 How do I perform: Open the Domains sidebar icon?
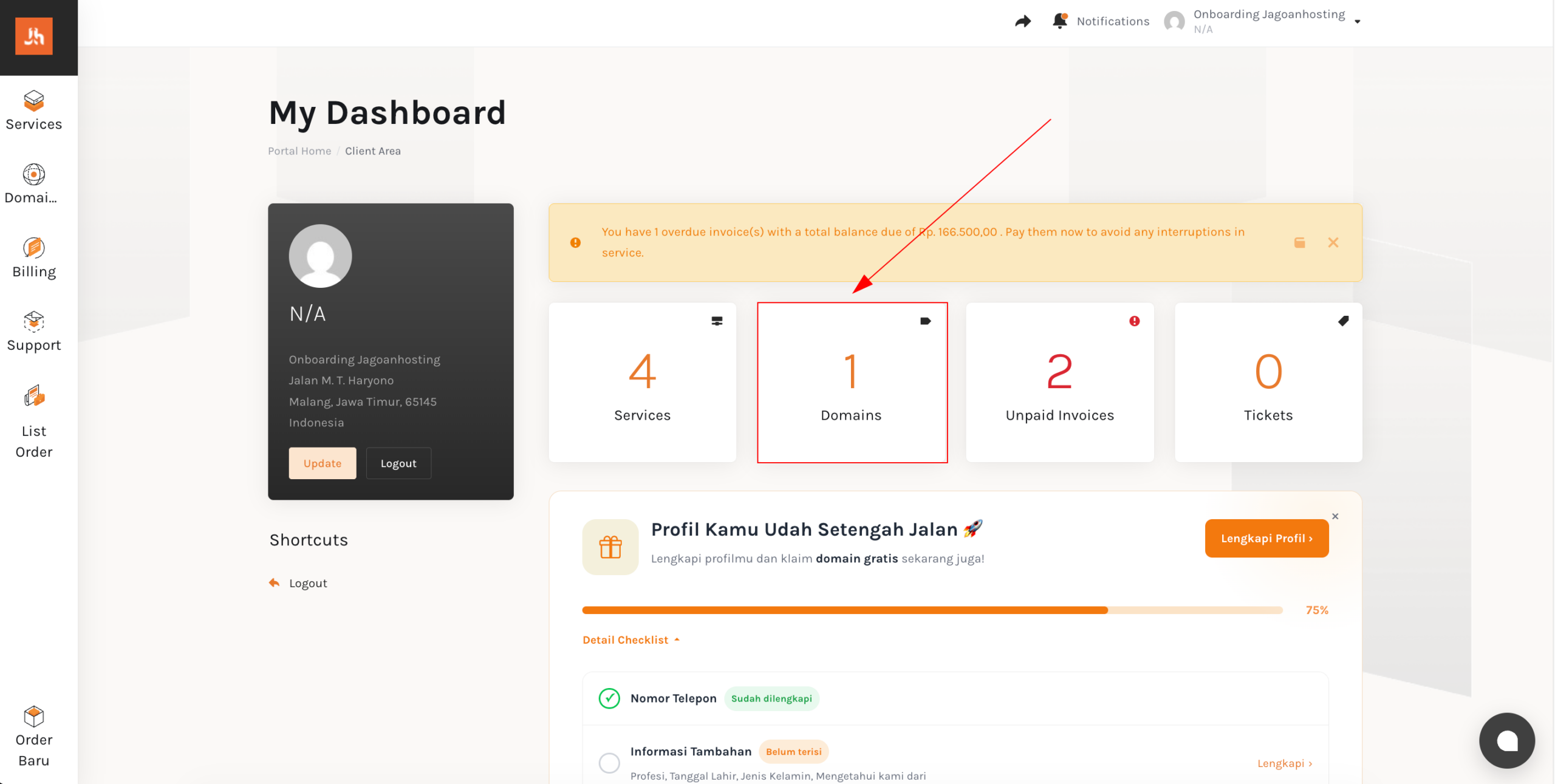[34, 174]
